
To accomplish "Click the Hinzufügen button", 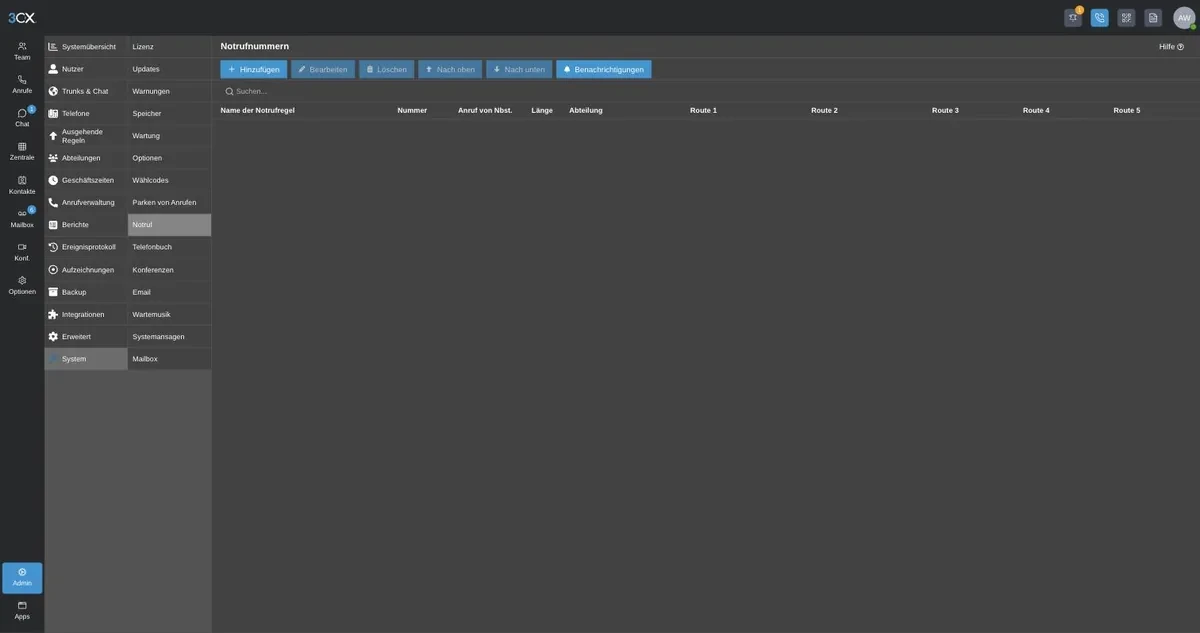I will 254,69.
